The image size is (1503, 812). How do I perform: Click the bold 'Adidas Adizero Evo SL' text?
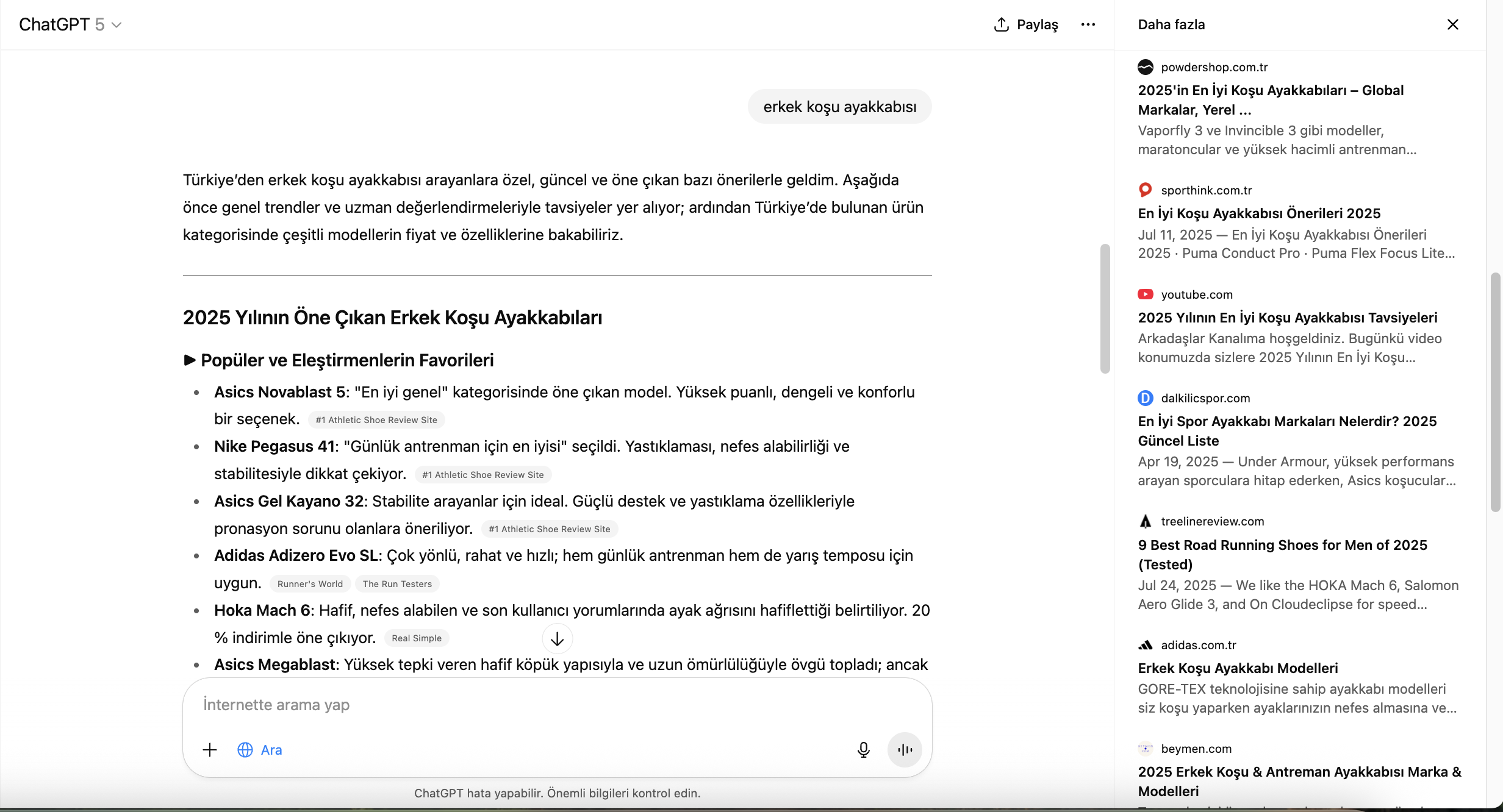coord(296,555)
